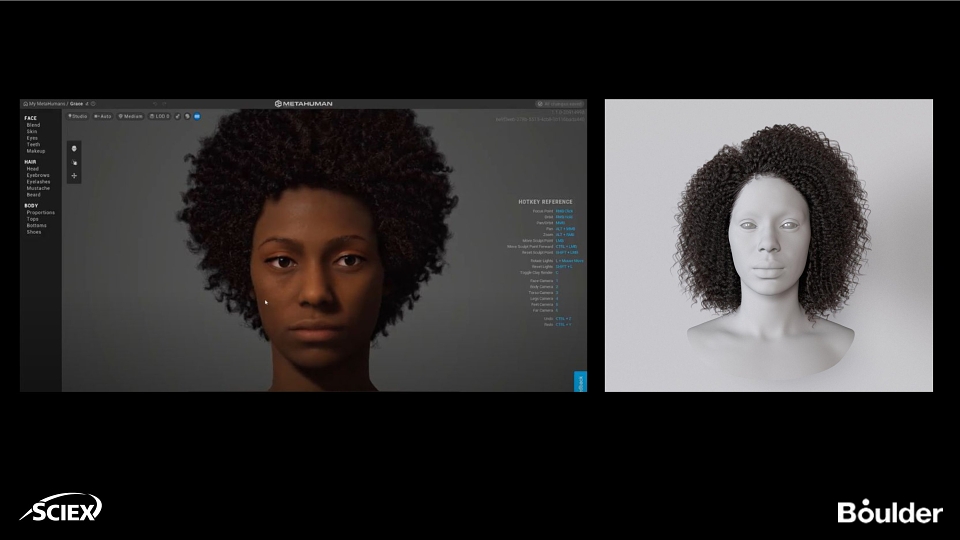Click the Toggle Clay Render hotkey row

[x=539, y=273]
